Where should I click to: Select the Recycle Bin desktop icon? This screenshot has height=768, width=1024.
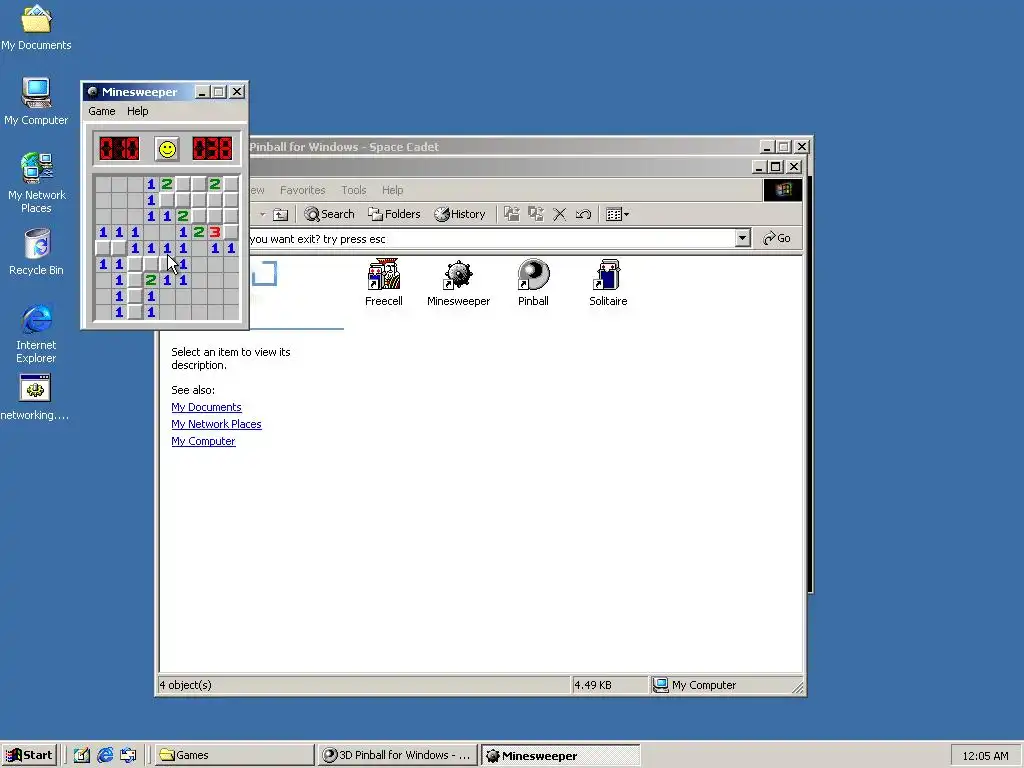coord(37,252)
